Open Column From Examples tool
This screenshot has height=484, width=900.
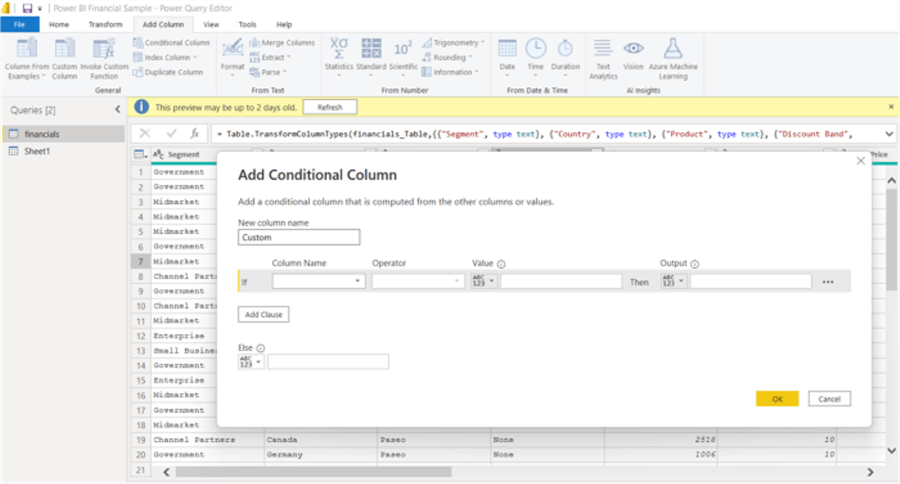point(26,59)
